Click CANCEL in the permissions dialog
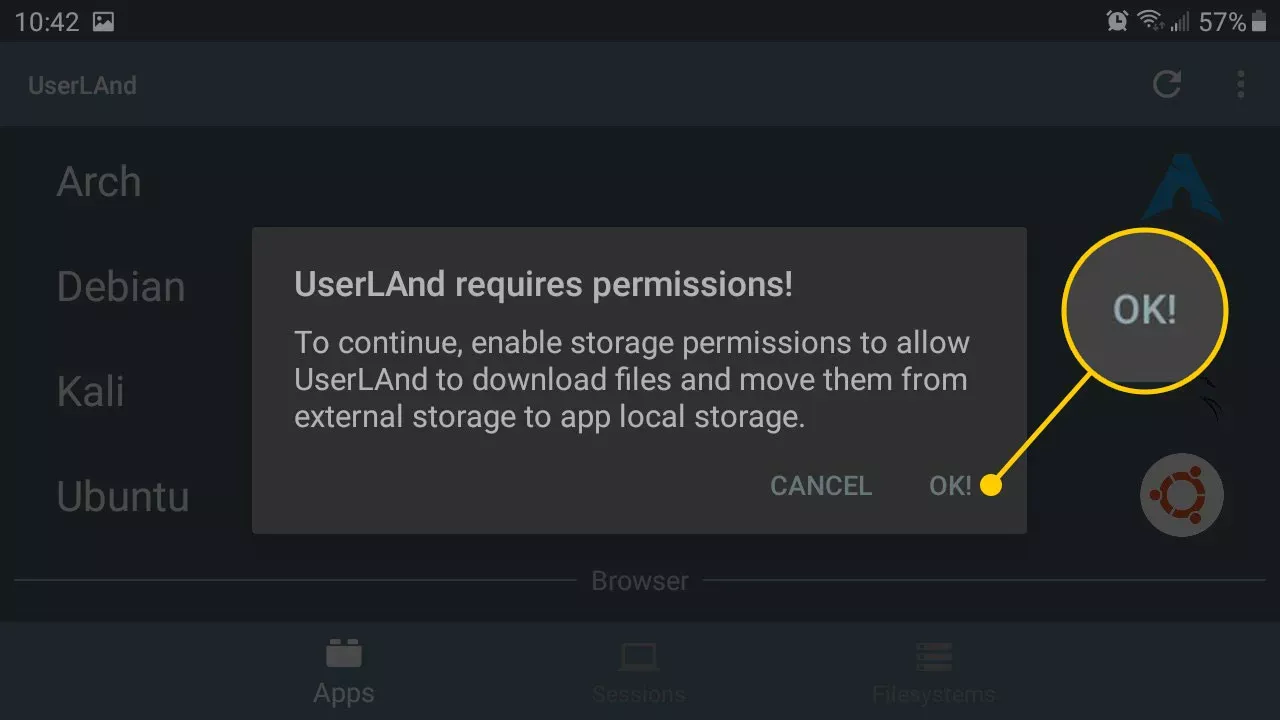1280x720 pixels. coord(821,485)
